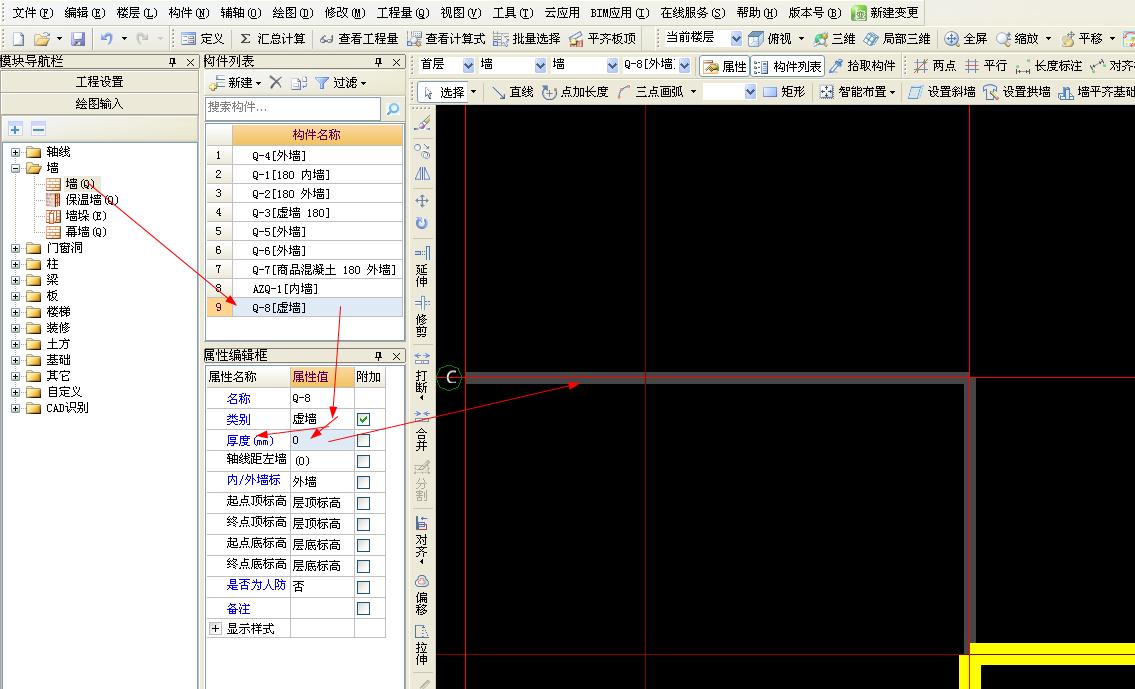Screen dimensions: 1135x689
Task: Open the 工程量(Q) menu
Action: (x=403, y=12)
